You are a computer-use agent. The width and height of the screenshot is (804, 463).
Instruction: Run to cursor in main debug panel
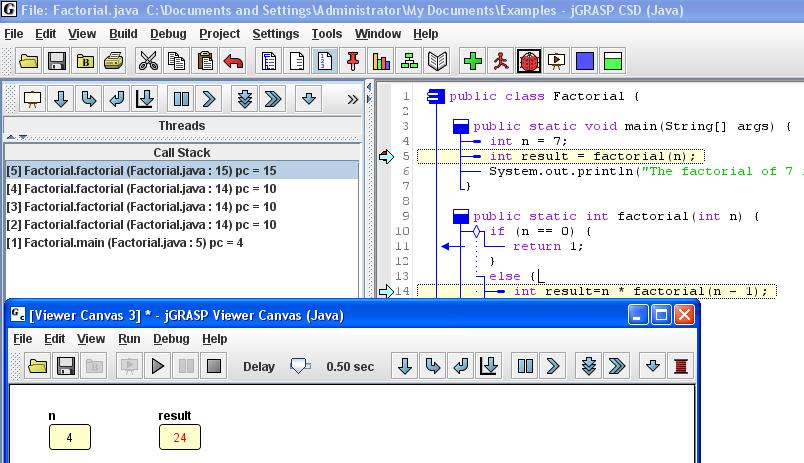coord(145,98)
